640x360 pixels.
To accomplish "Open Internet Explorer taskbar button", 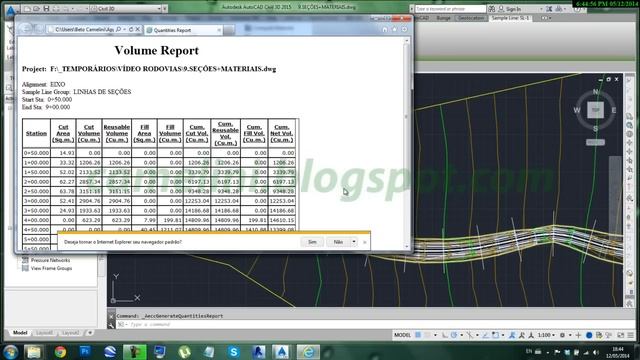I will pyautogui.click(x=308, y=351).
